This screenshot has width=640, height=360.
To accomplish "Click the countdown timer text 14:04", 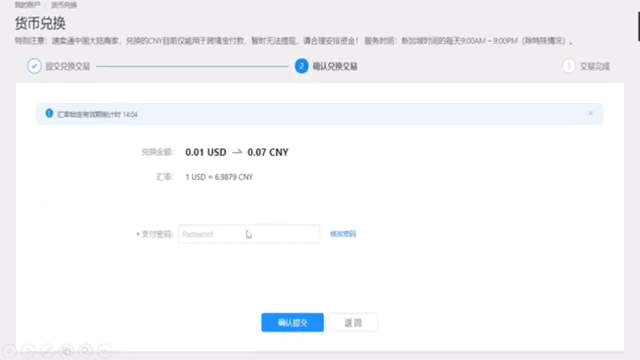I will [130, 114].
